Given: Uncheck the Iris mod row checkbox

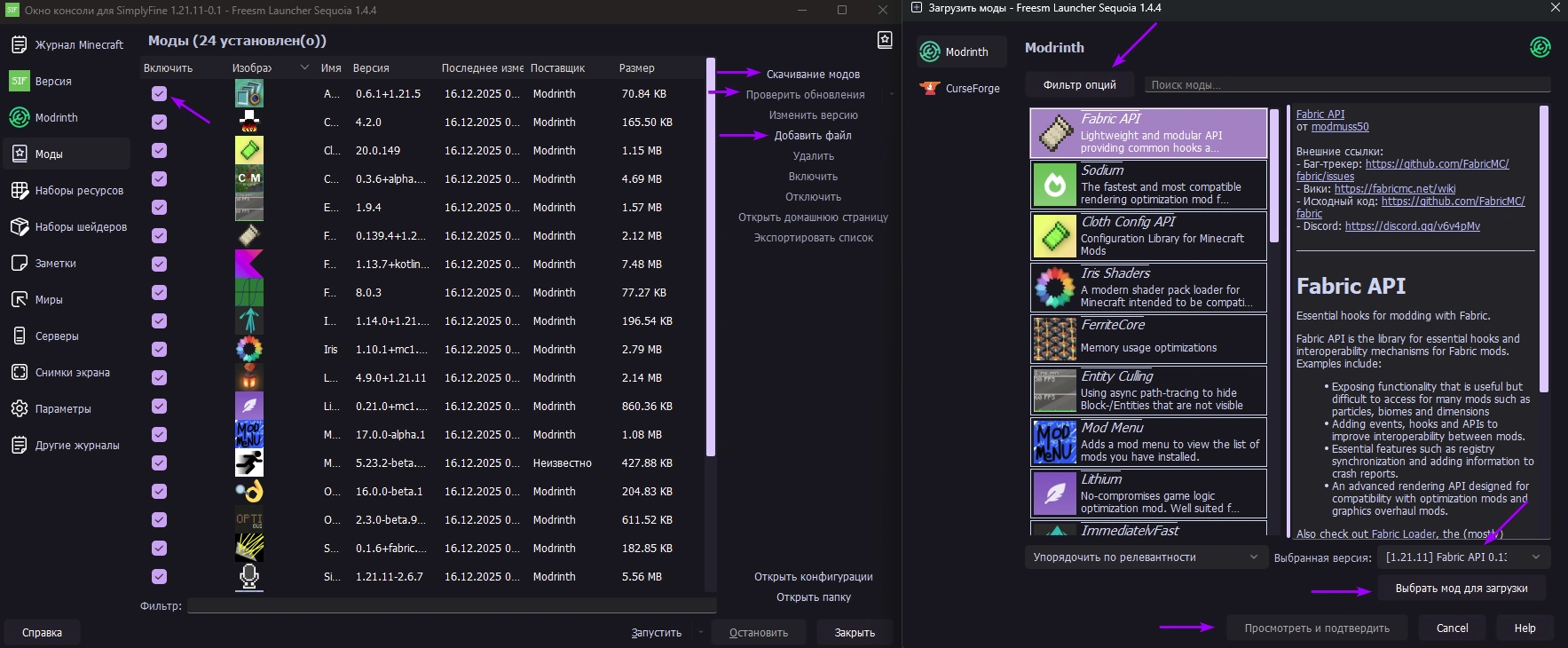Looking at the screenshot, I should tap(160, 350).
